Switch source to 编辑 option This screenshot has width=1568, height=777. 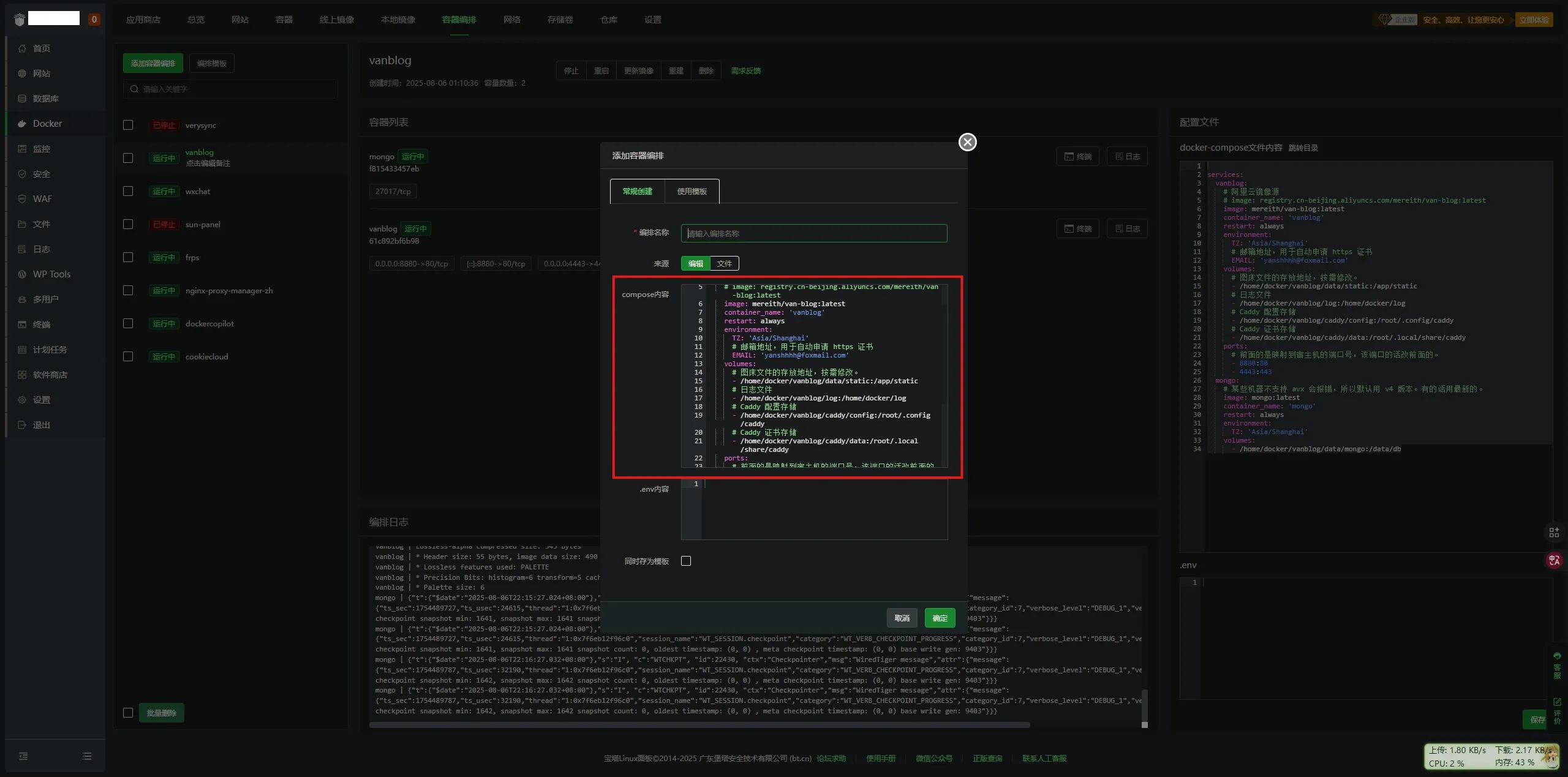pyautogui.click(x=696, y=263)
